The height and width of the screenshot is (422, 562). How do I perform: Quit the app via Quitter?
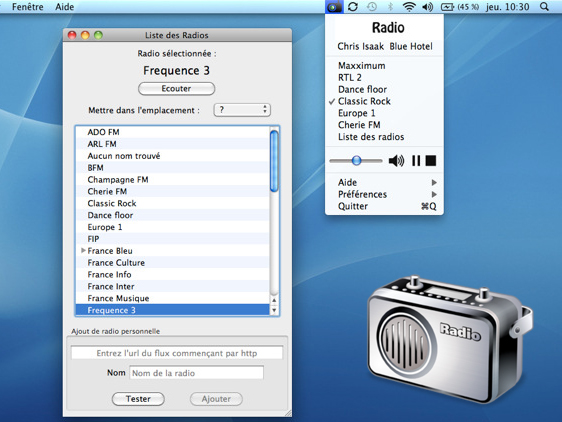(384, 206)
